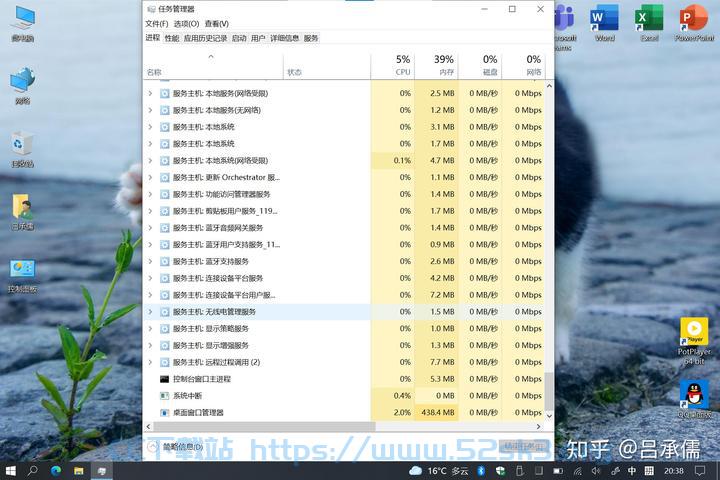The width and height of the screenshot is (720, 480).
Task: Select the 吕承儒 user folder desktop icon
Action: [x=23, y=212]
